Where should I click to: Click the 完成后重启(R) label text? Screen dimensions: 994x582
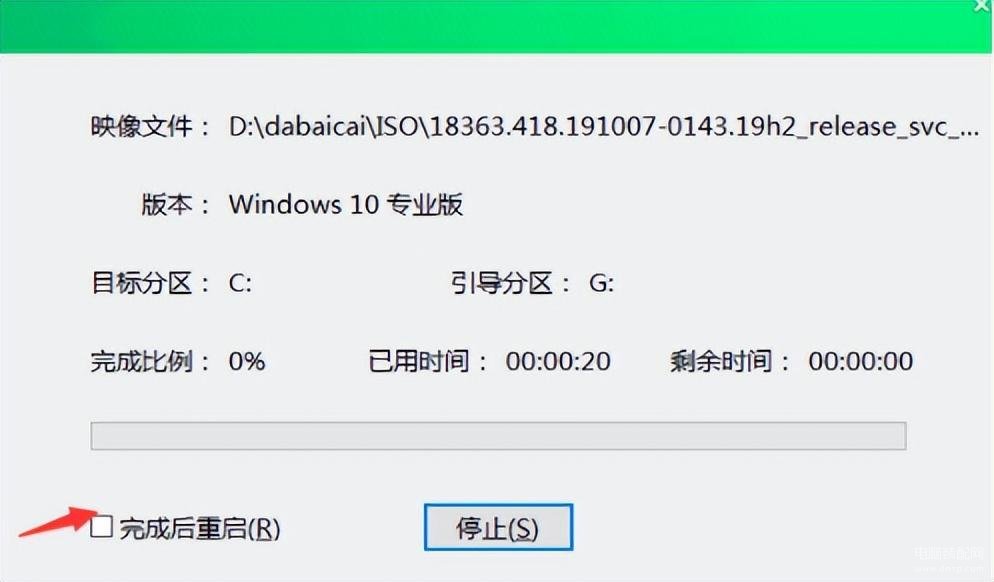[x=200, y=528]
